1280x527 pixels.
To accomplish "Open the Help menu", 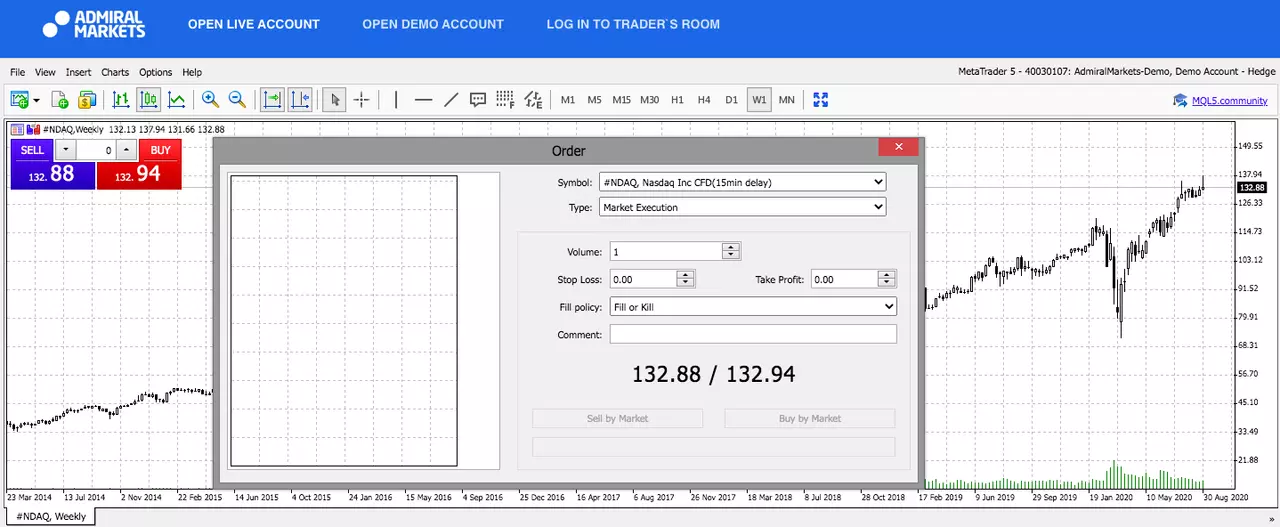I will point(192,72).
